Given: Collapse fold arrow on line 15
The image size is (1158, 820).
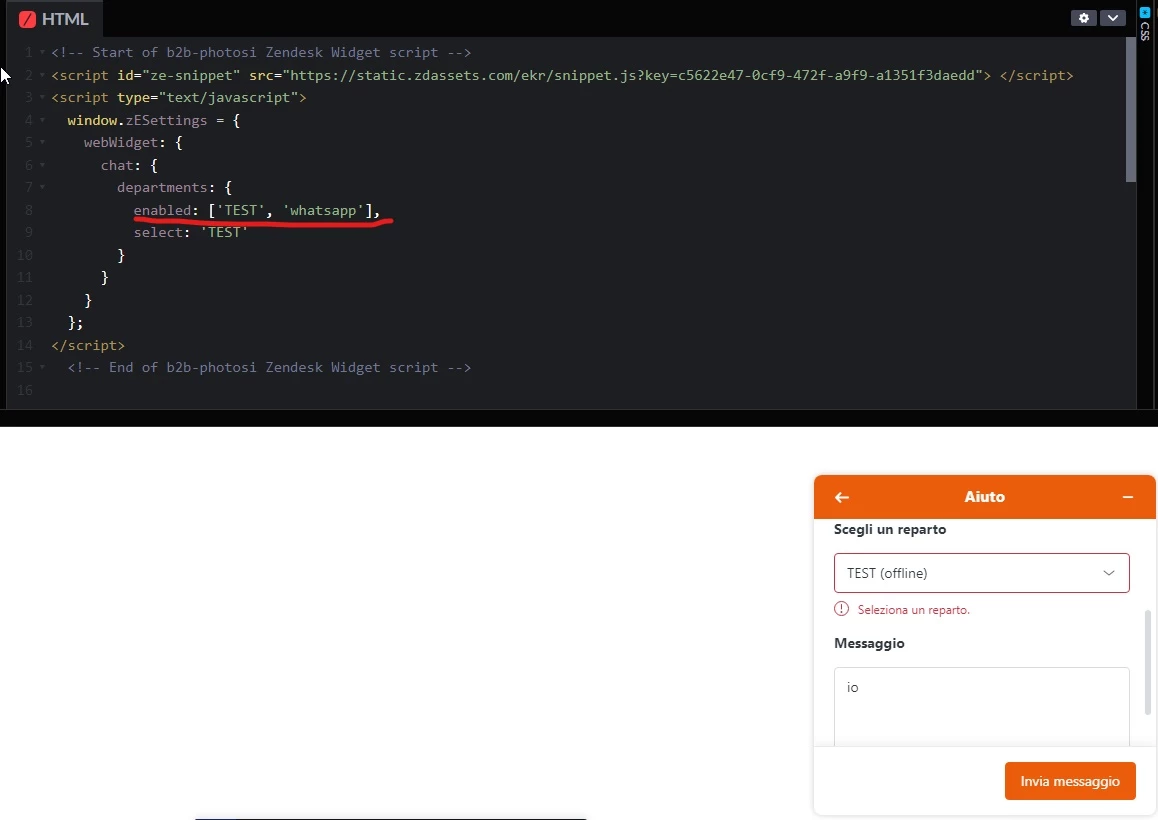Looking at the screenshot, I should (x=43, y=367).
